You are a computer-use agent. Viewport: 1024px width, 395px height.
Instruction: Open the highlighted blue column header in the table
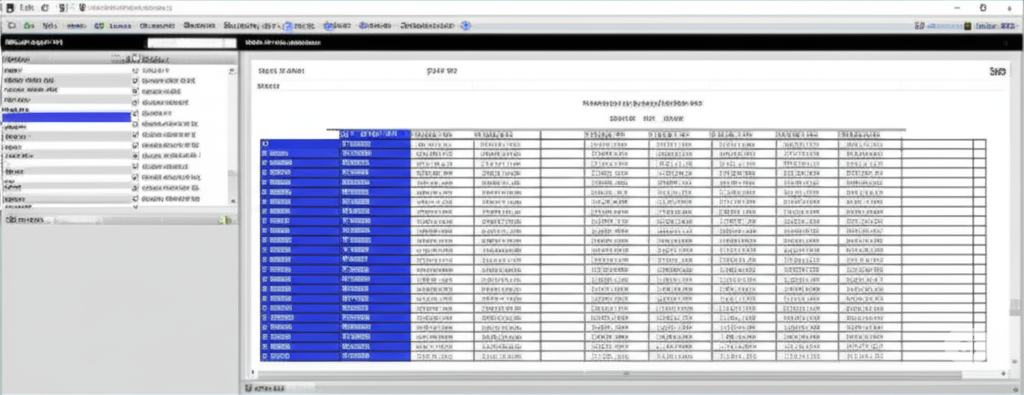(x=375, y=133)
